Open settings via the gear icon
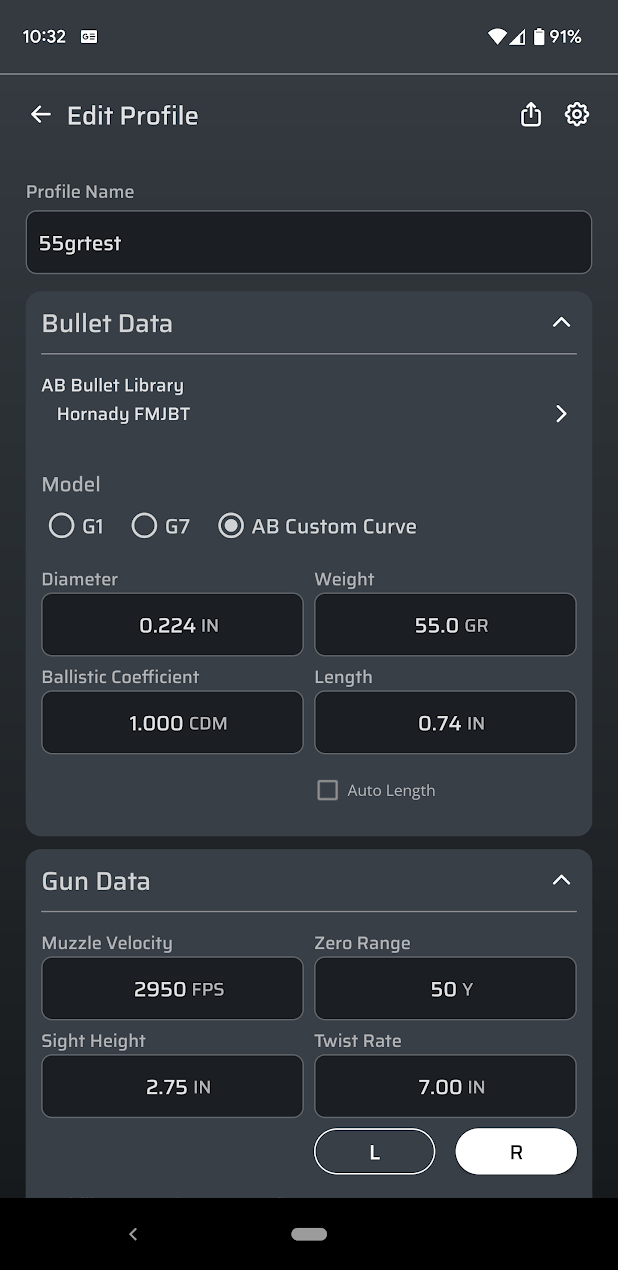The height and width of the screenshot is (1270, 618). point(577,115)
